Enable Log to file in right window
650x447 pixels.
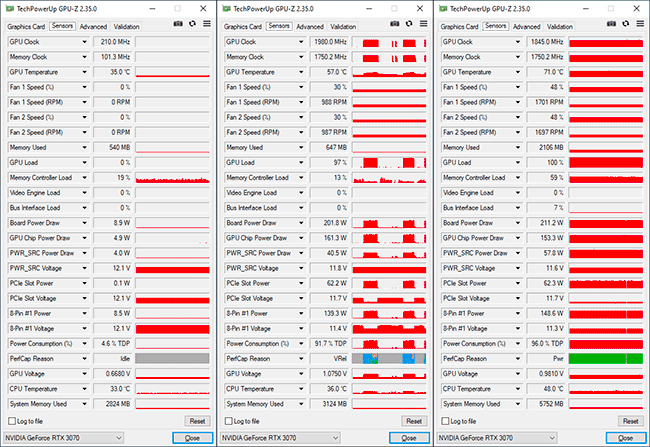click(x=446, y=421)
